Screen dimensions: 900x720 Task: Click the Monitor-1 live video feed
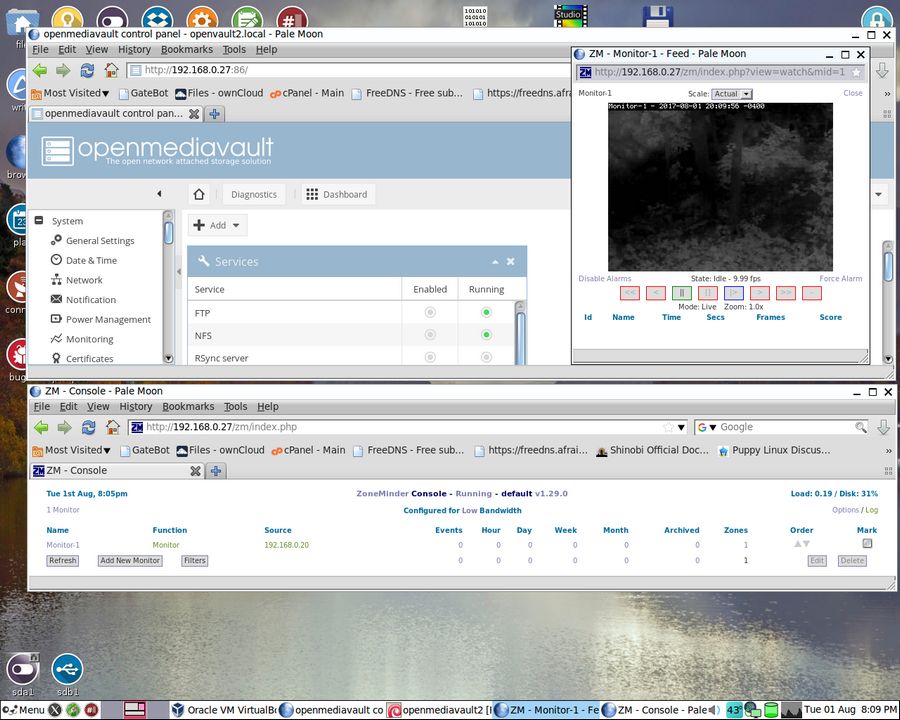(720, 187)
